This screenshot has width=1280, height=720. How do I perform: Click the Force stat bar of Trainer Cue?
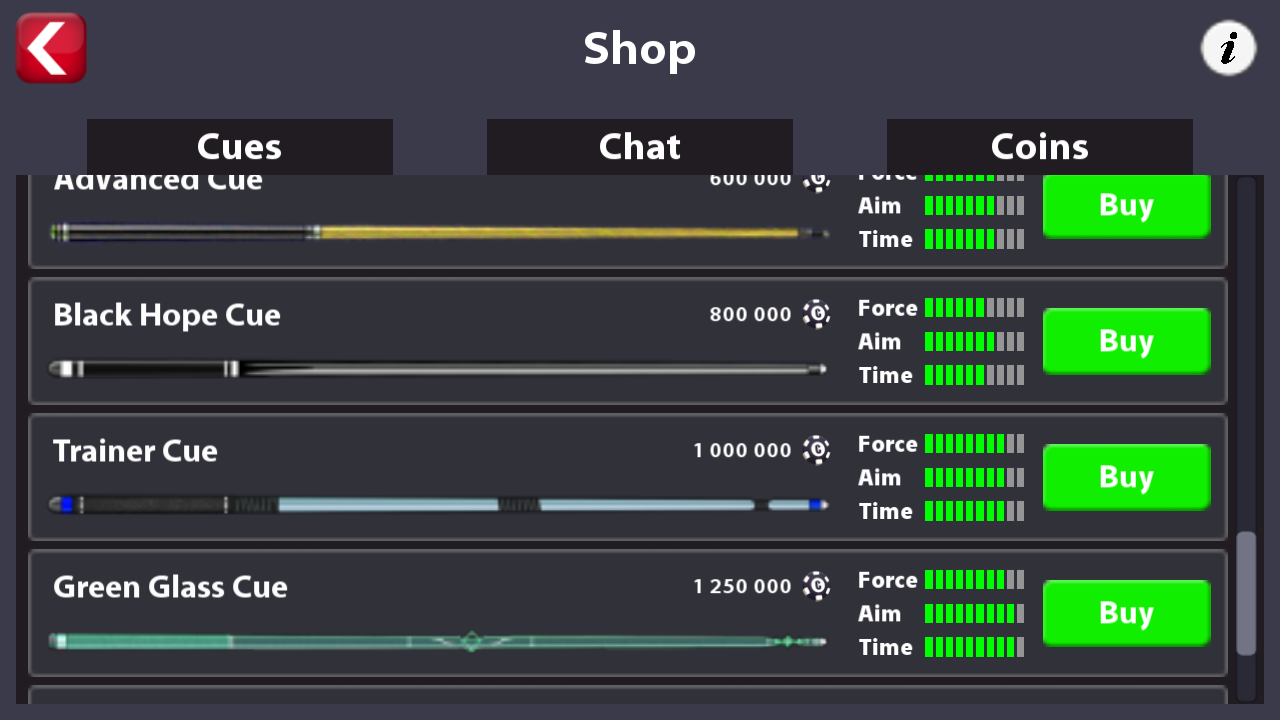point(975,443)
